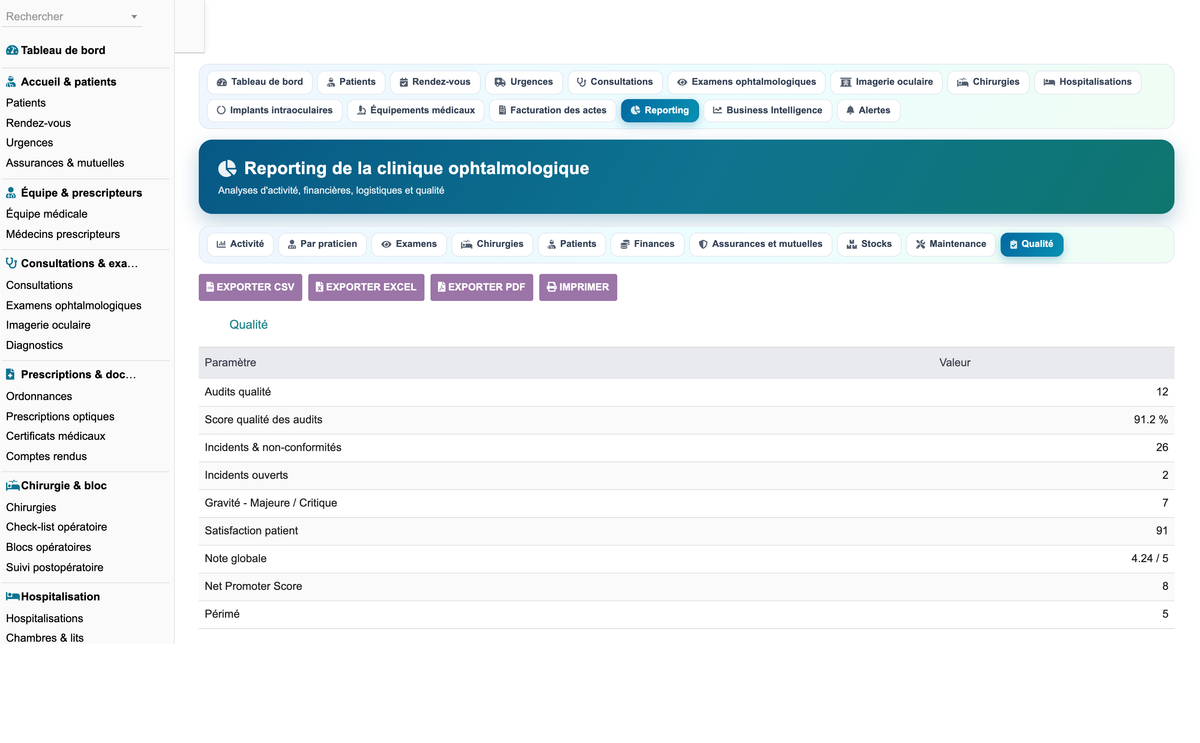Go to Assurances & mutuelles sidebar link
Image resolution: width=1200 pixels, height=743 pixels.
(65, 163)
